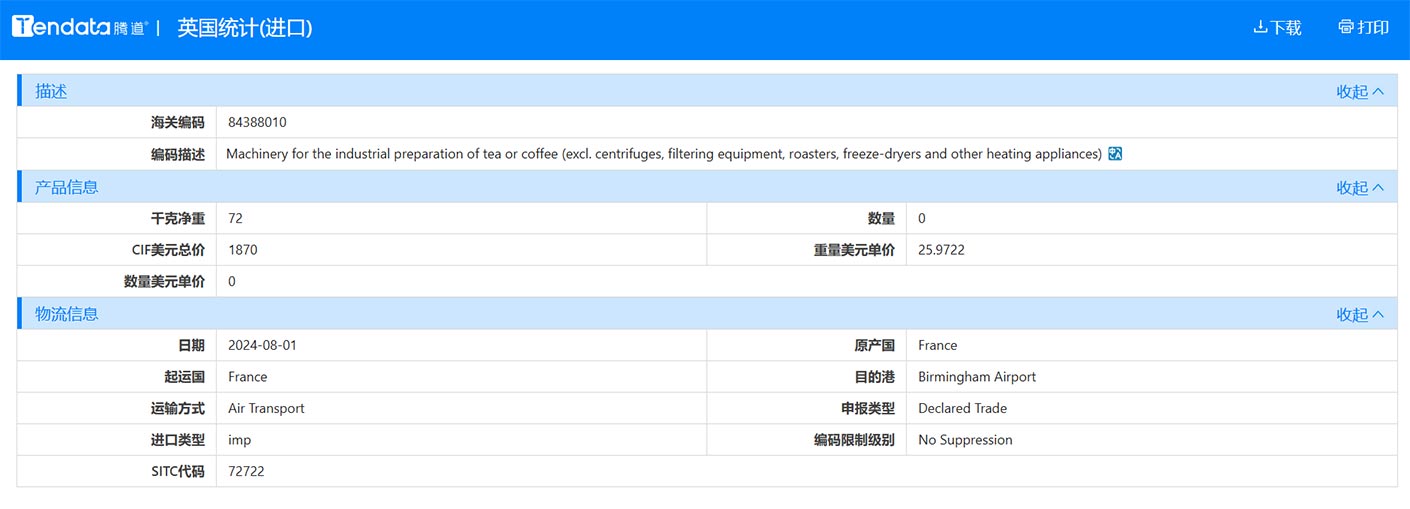Click the declaration type Declared Trade
This screenshot has width=1410, height=509.
pyautogui.click(x=962, y=408)
